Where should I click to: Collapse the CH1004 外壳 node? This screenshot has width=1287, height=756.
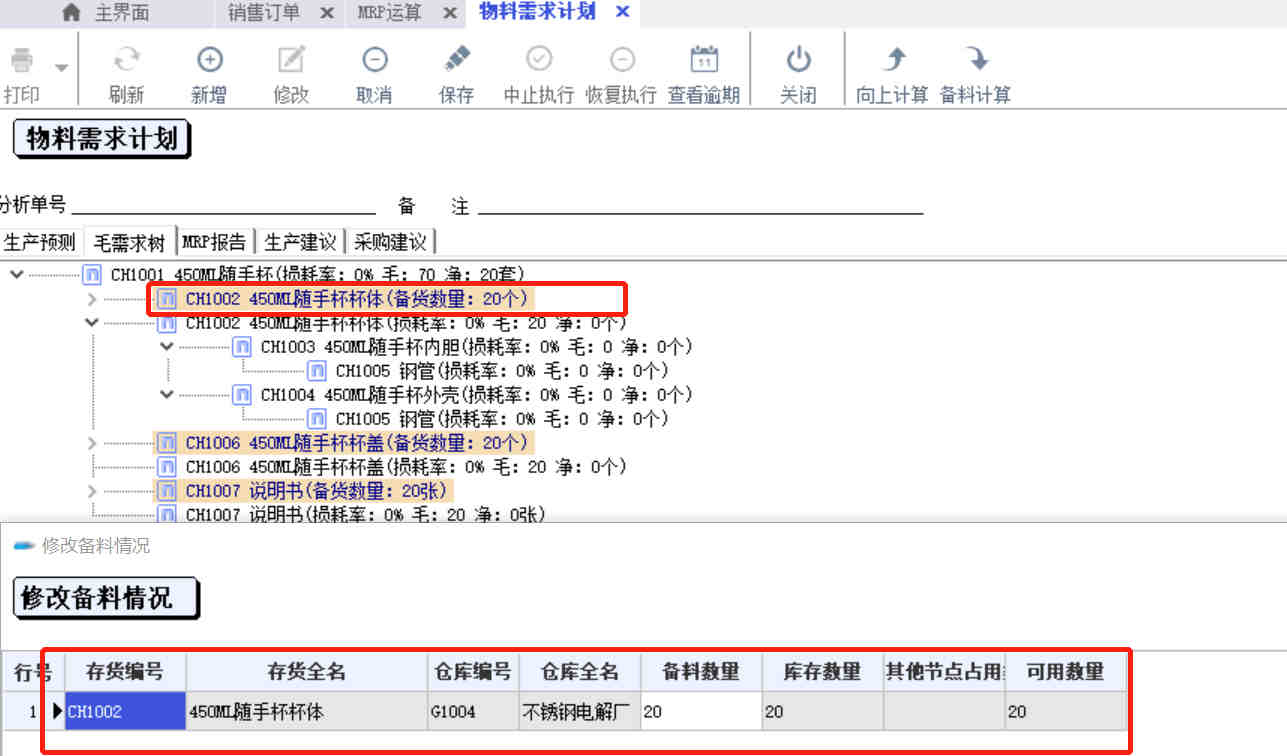167,395
